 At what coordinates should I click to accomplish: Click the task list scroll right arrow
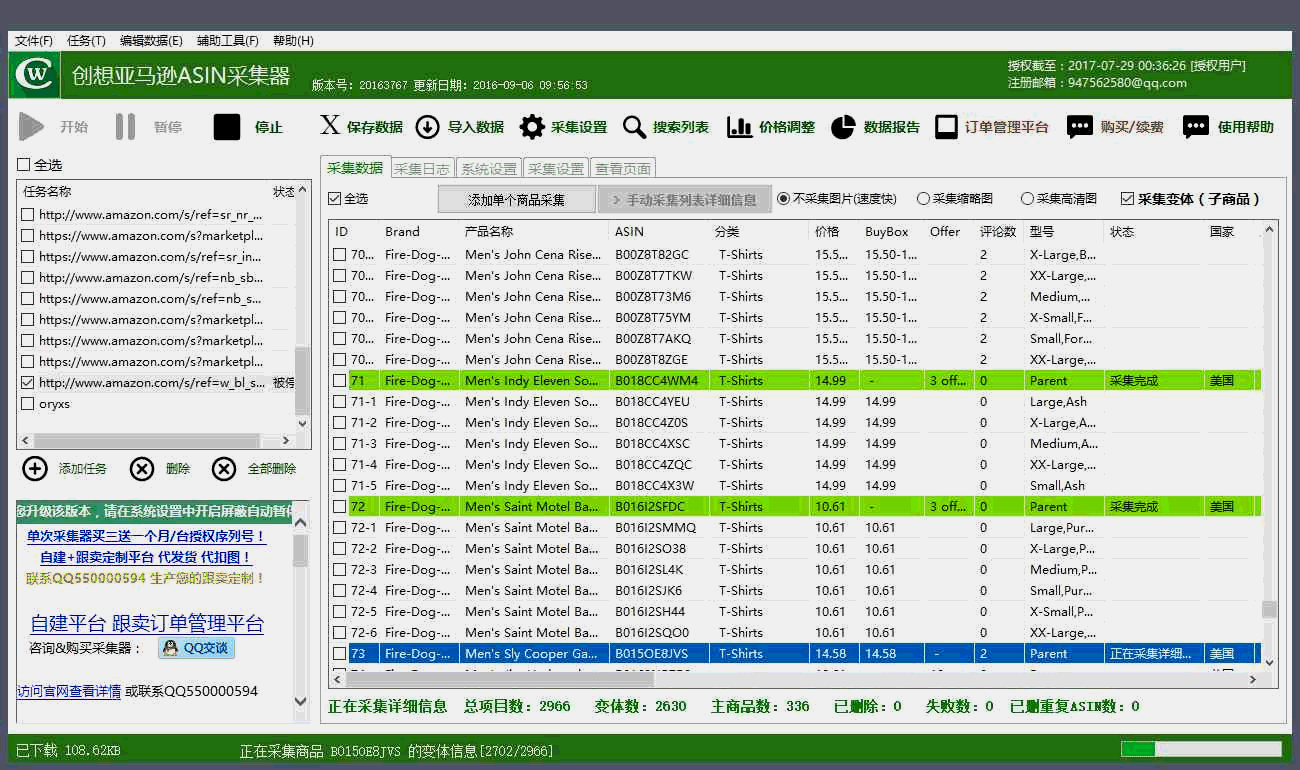click(286, 441)
